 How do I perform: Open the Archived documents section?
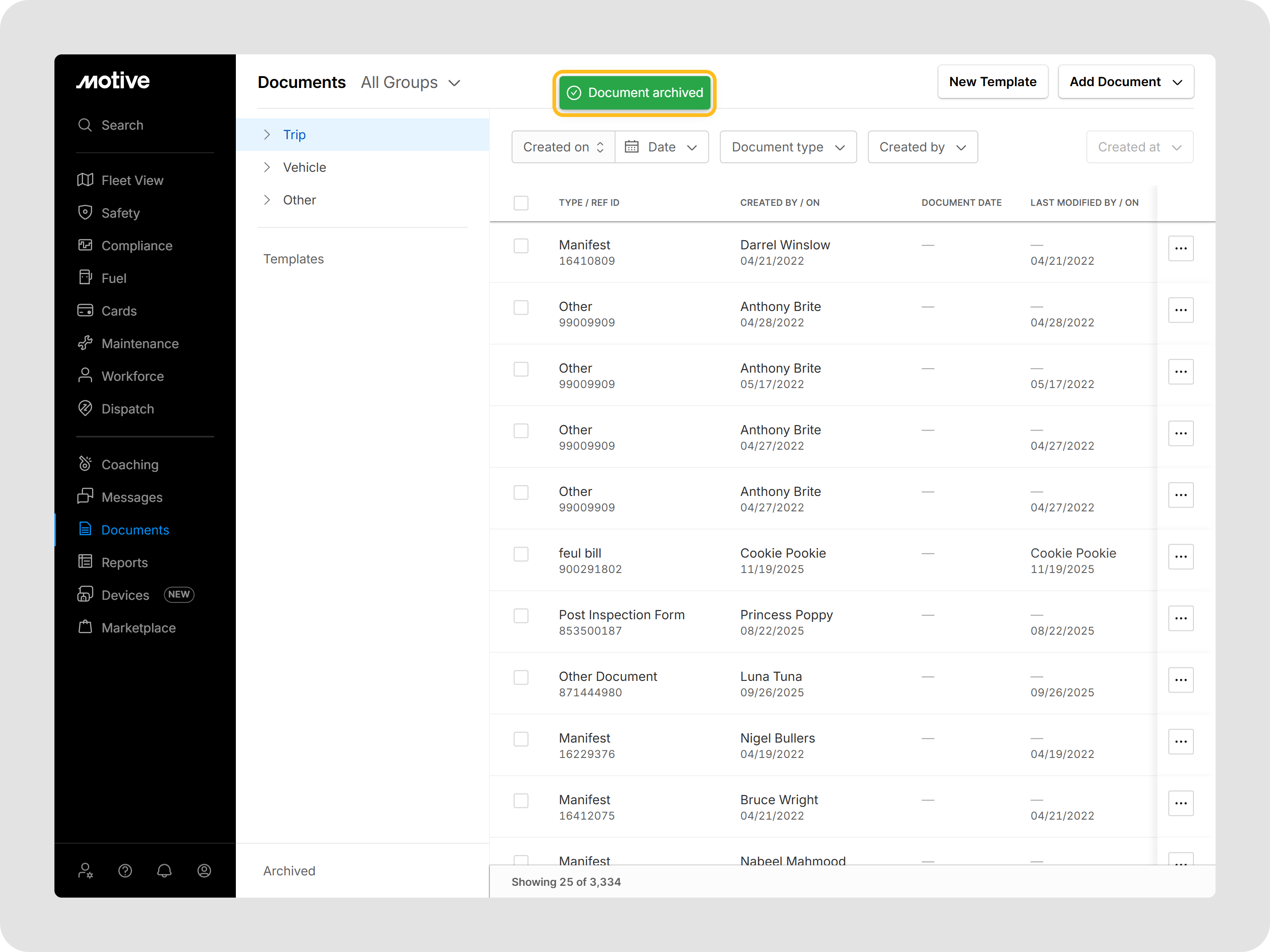(x=289, y=870)
